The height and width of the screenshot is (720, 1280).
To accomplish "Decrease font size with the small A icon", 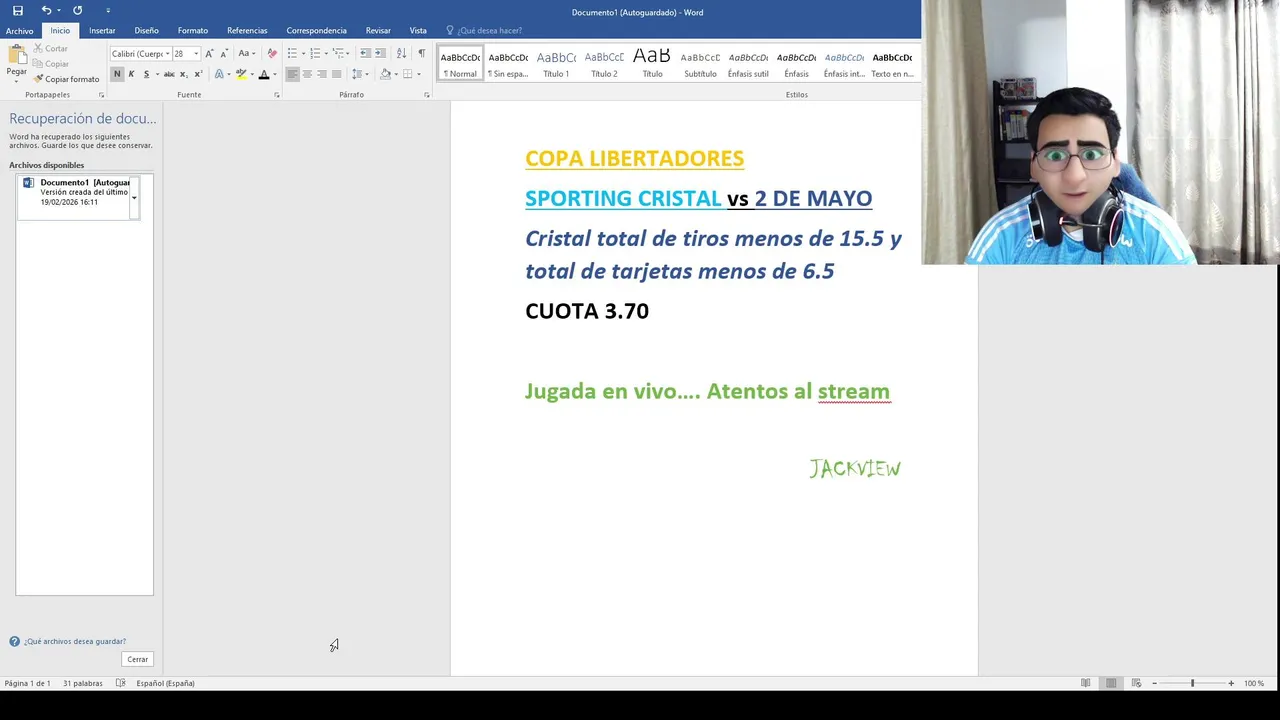I will point(224,54).
